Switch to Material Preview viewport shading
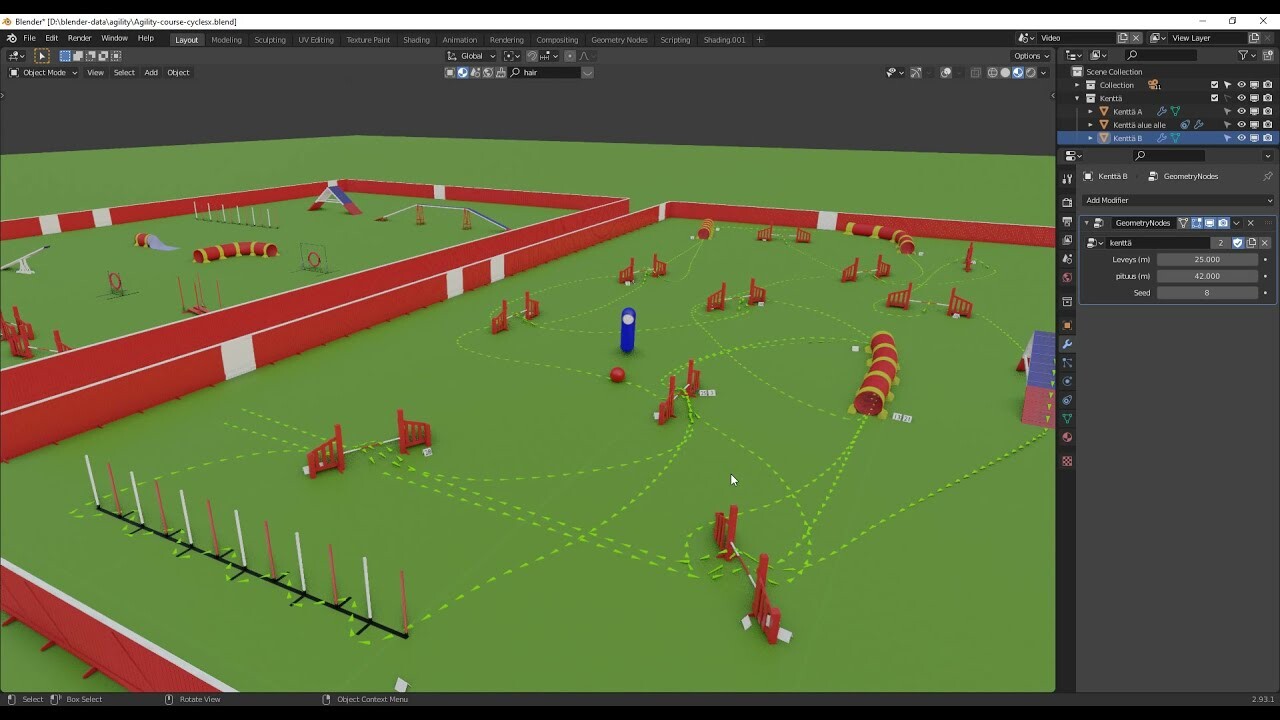 click(1017, 72)
